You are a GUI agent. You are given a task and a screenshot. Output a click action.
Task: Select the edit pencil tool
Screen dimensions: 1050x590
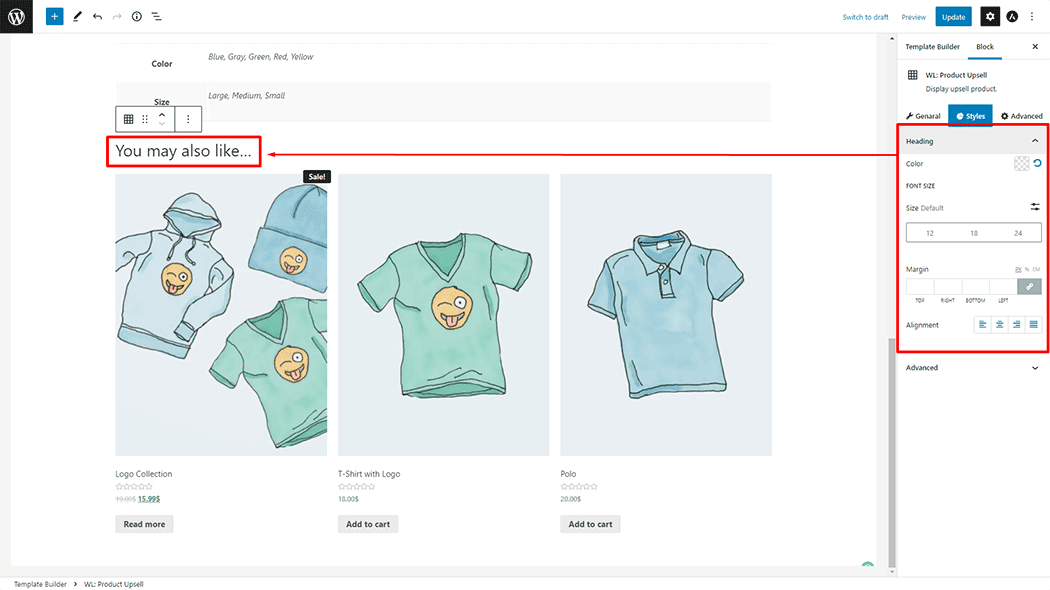pyautogui.click(x=77, y=17)
